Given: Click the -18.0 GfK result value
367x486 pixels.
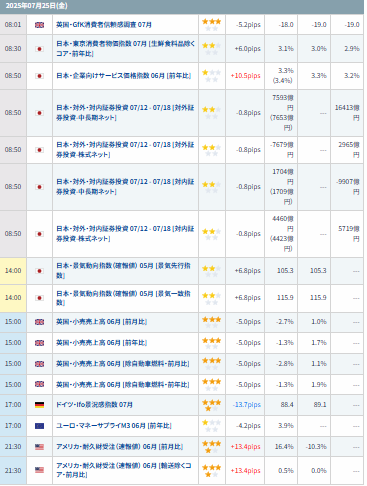Looking at the screenshot, I should click(x=286, y=25).
